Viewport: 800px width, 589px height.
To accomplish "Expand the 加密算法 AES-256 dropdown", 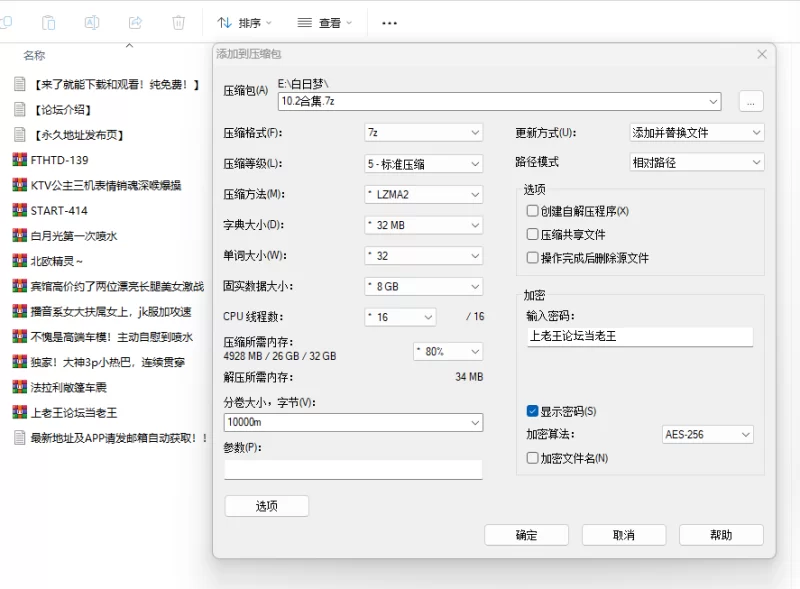I will (x=708, y=435).
